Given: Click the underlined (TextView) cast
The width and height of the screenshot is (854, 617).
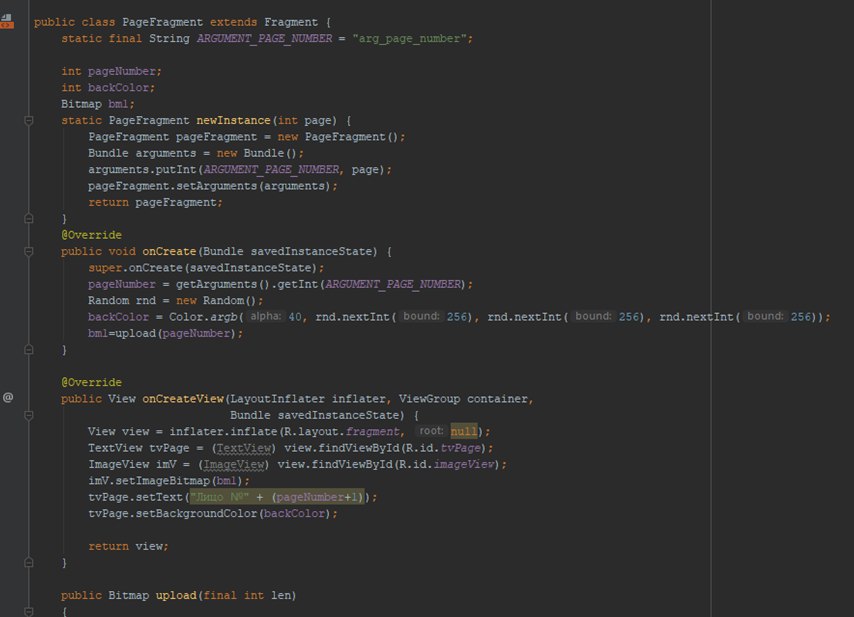Looking at the screenshot, I should coord(243,448).
